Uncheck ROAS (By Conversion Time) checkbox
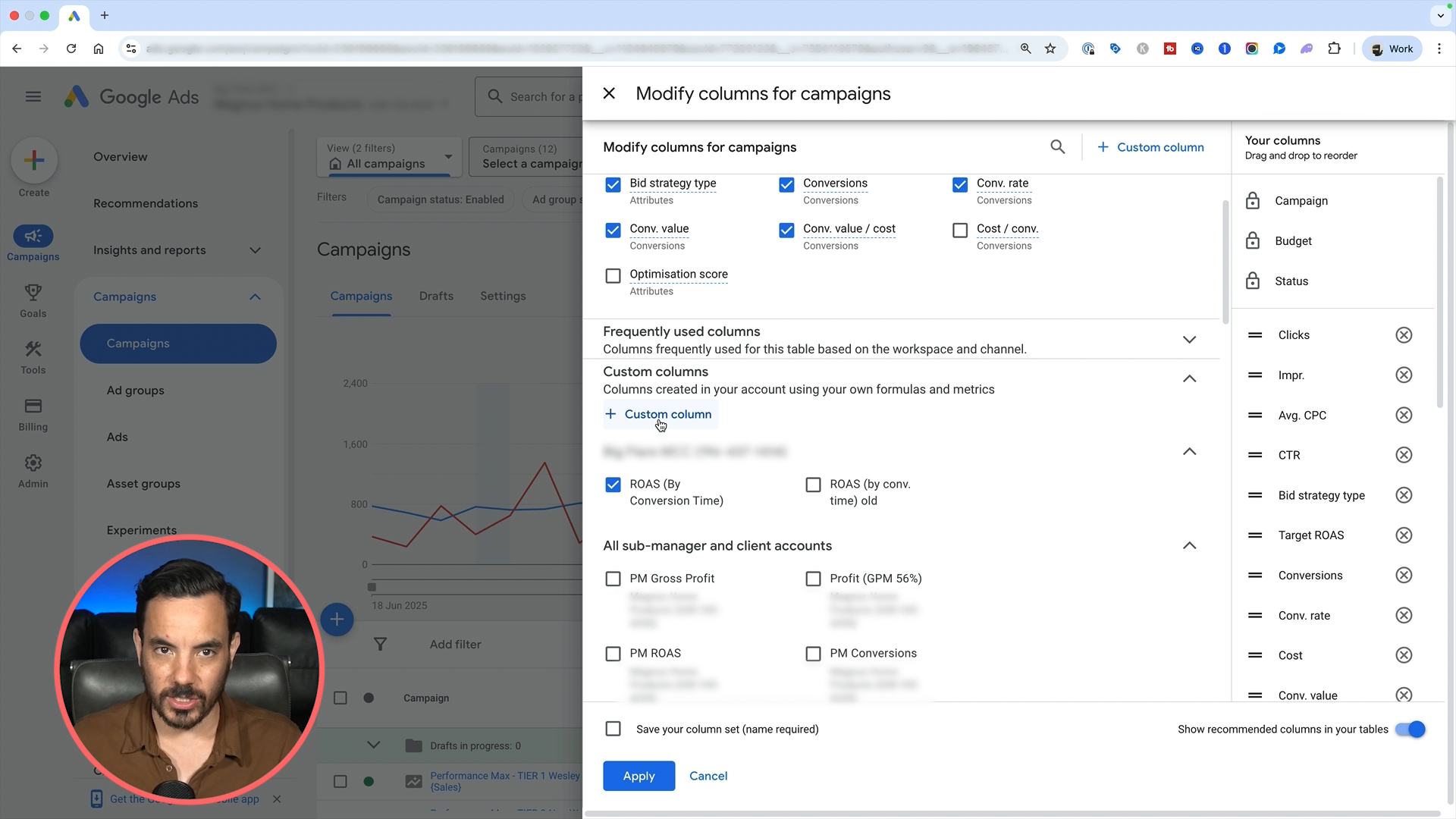This screenshot has height=819, width=1456. 613,485
